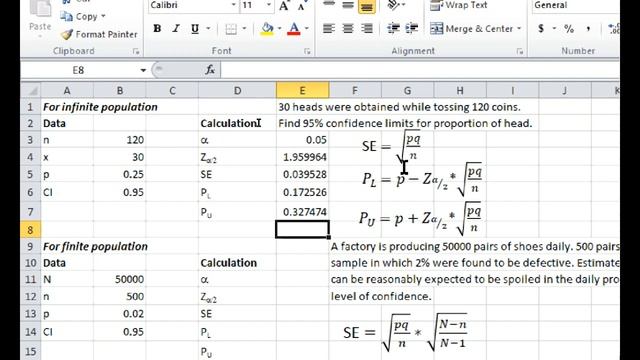This screenshot has height=360, width=640.
Task: Increase font size with grow icon
Action: pos(284,5)
